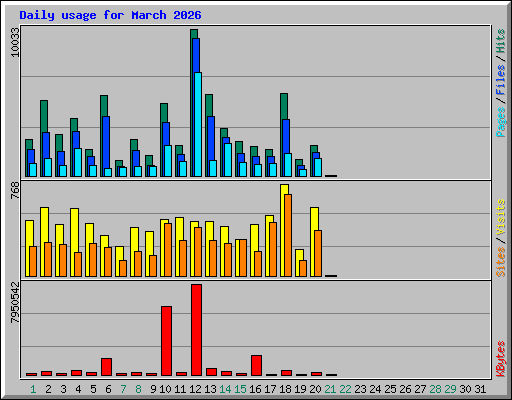Click day 6 on the x-axis
The height and width of the screenshot is (400, 512).
pos(108,389)
